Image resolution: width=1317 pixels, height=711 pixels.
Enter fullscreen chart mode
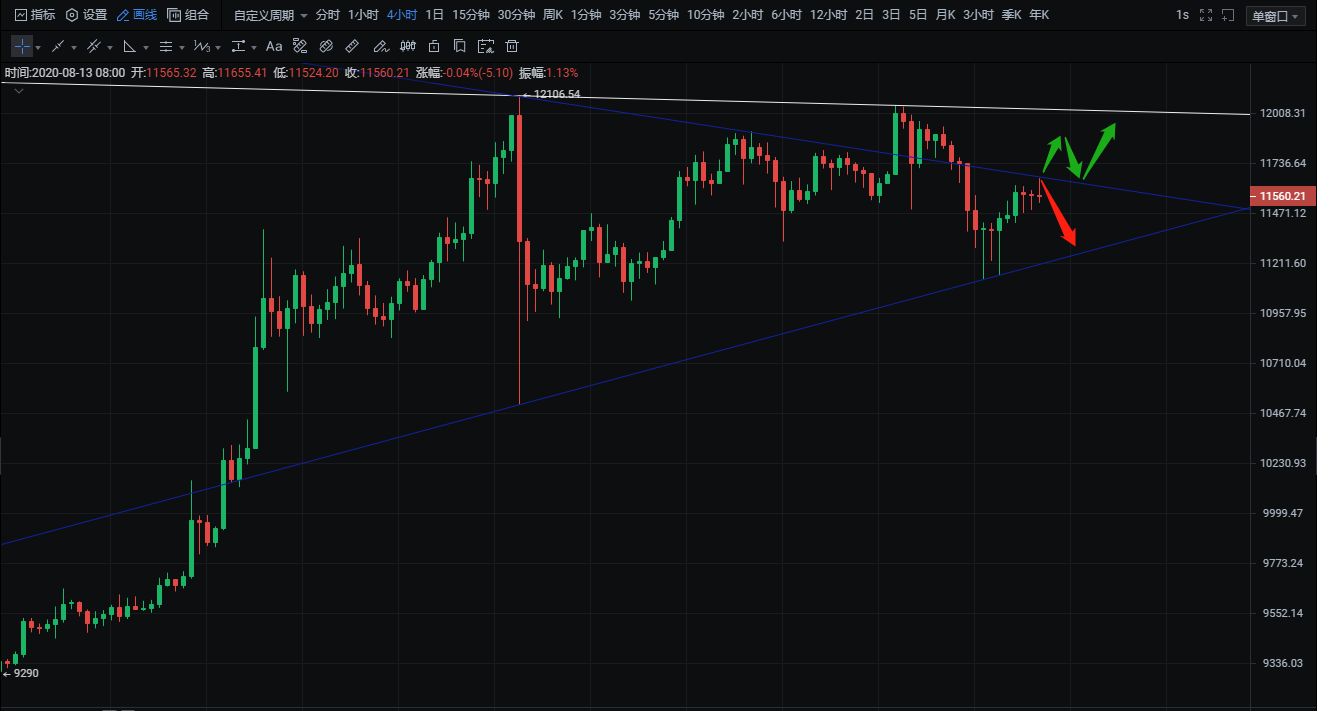pyautogui.click(x=1207, y=15)
